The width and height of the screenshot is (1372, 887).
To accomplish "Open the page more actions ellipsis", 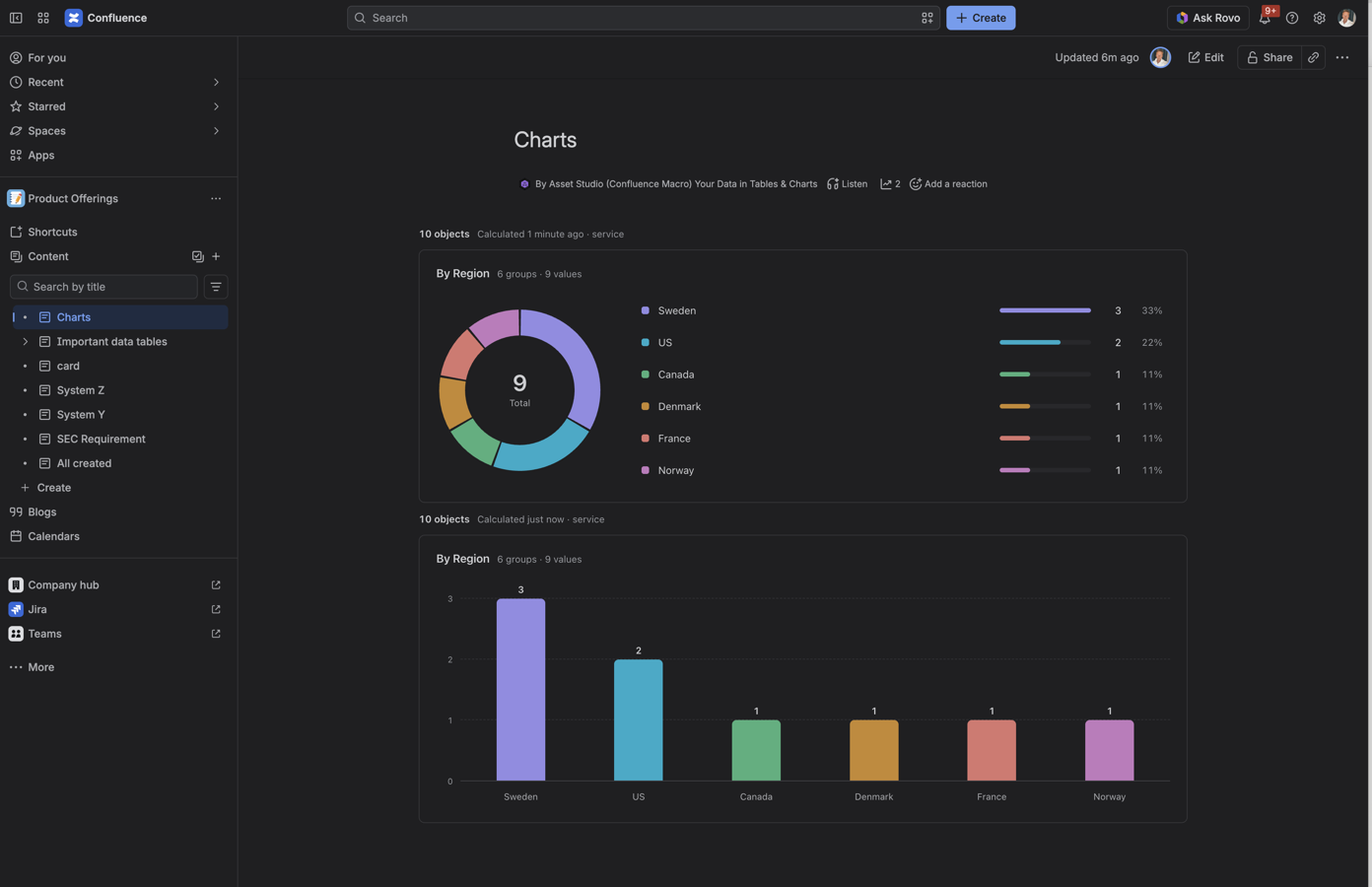I will click(1342, 57).
